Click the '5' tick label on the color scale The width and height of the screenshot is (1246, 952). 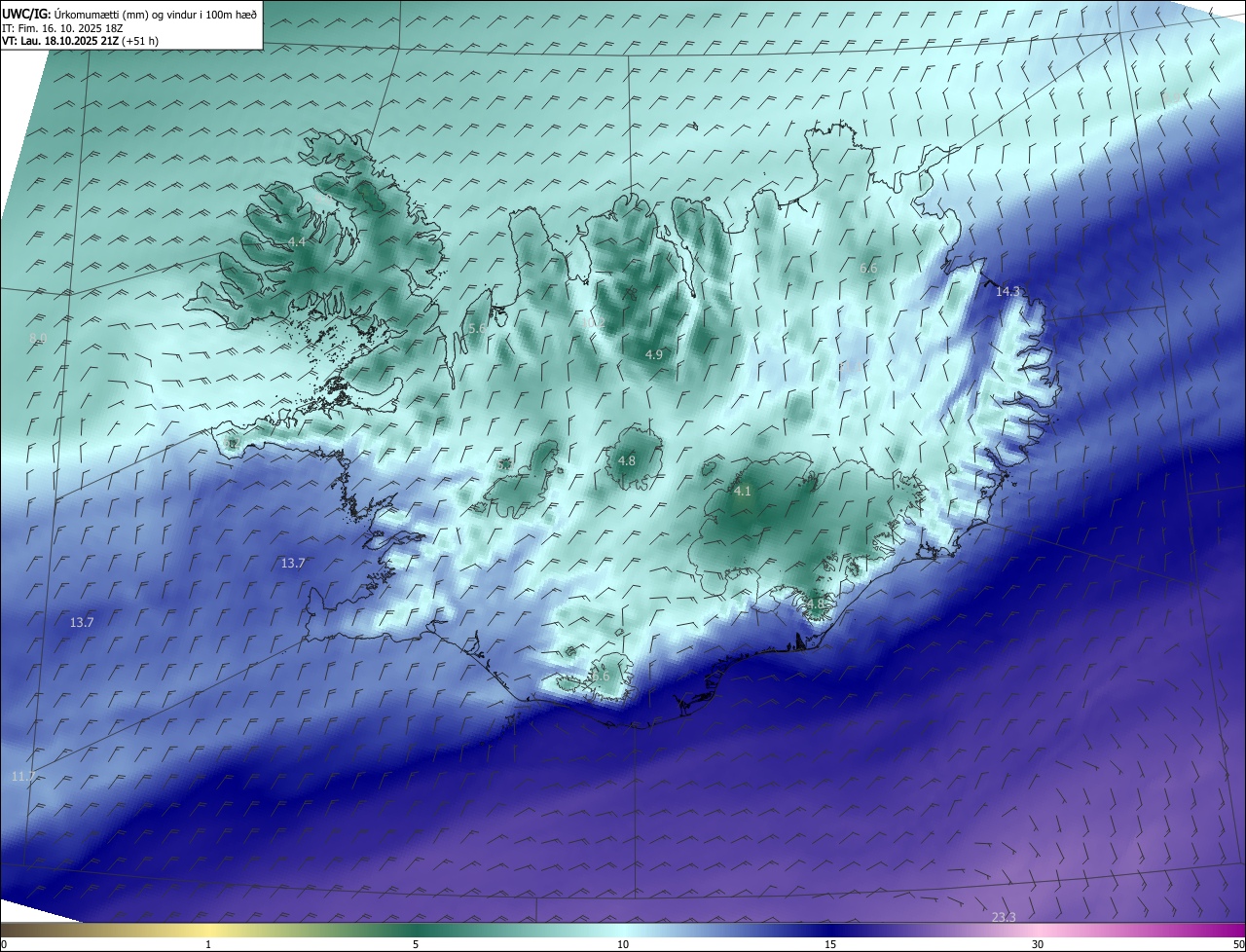(x=416, y=944)
